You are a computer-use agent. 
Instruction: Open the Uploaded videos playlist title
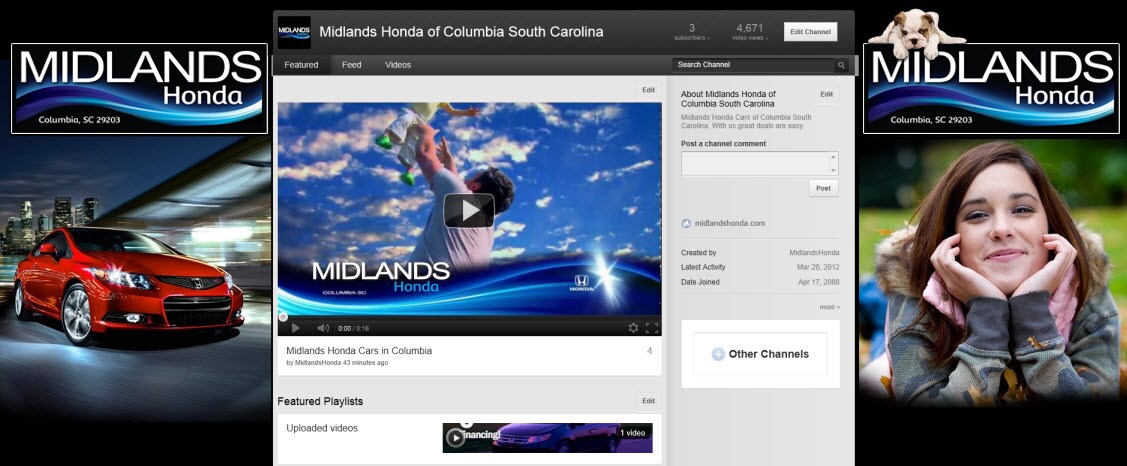[x=322, y=428]
